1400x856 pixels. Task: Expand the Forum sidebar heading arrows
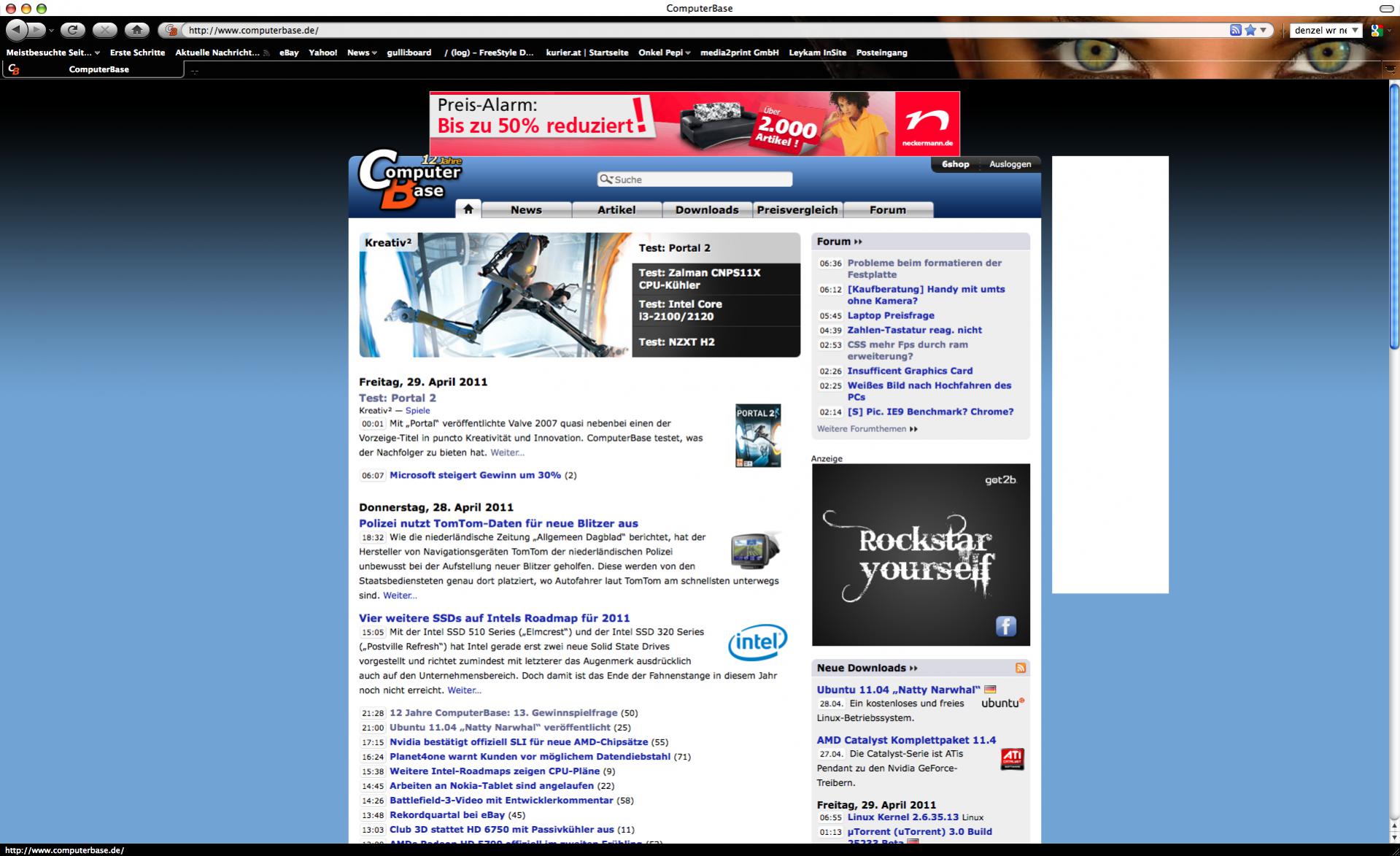tap(858, 242)
